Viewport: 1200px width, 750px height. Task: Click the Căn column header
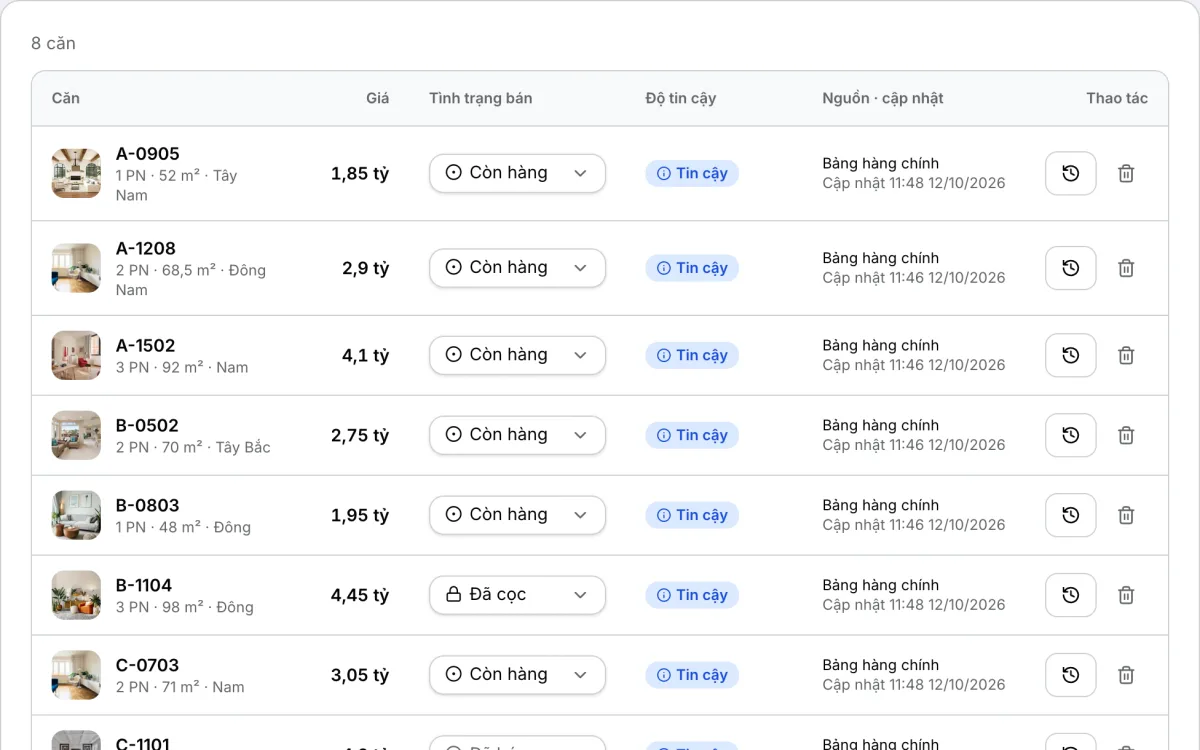click(66, 98)
